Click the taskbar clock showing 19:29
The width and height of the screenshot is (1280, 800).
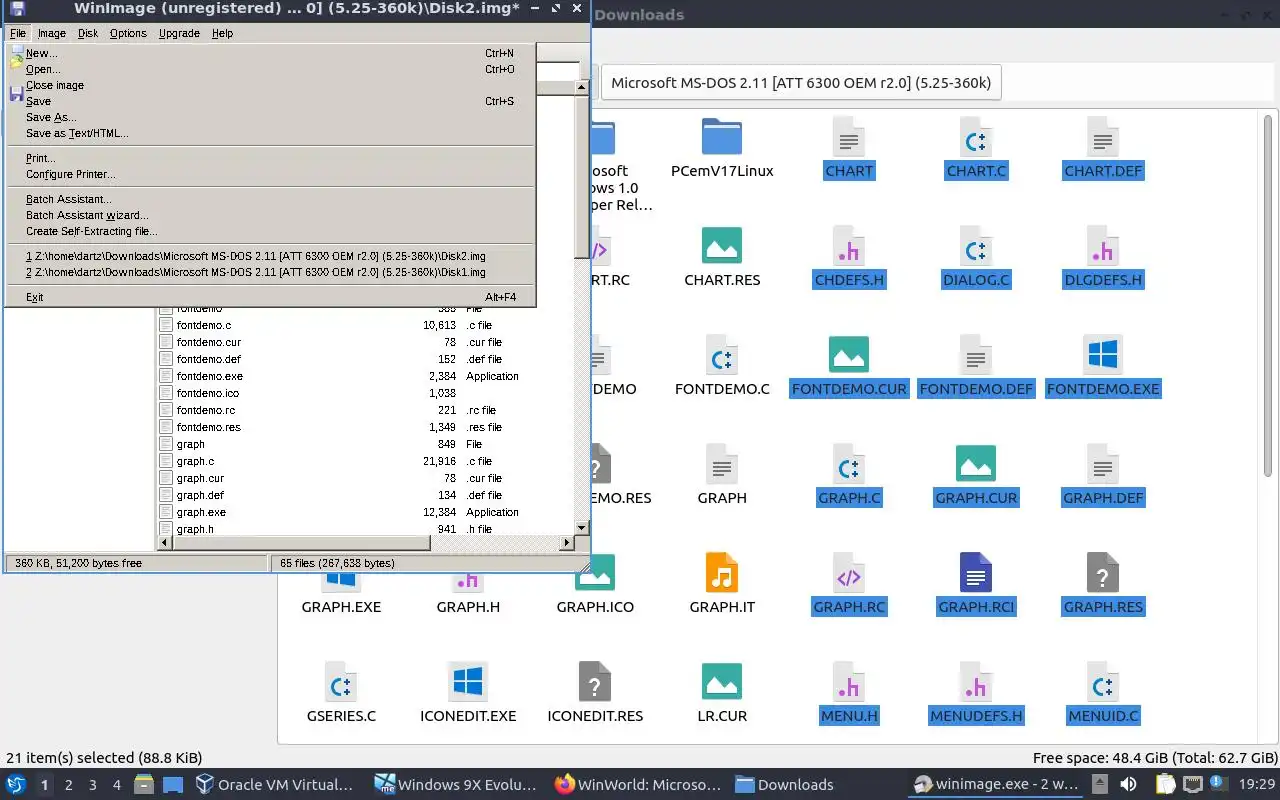pos(1257,785)
